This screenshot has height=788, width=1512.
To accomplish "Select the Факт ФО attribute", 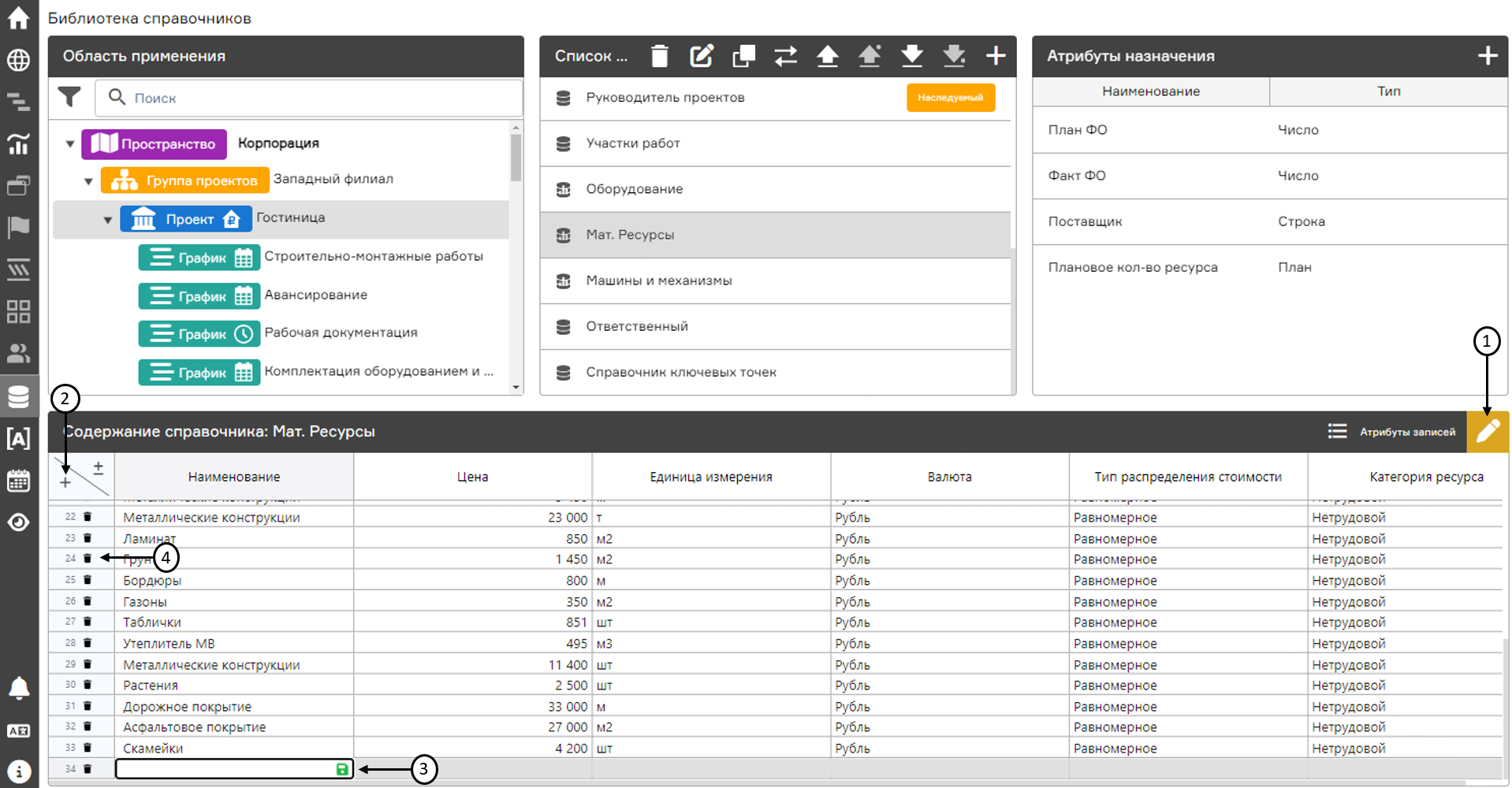I will point(1269,176).
